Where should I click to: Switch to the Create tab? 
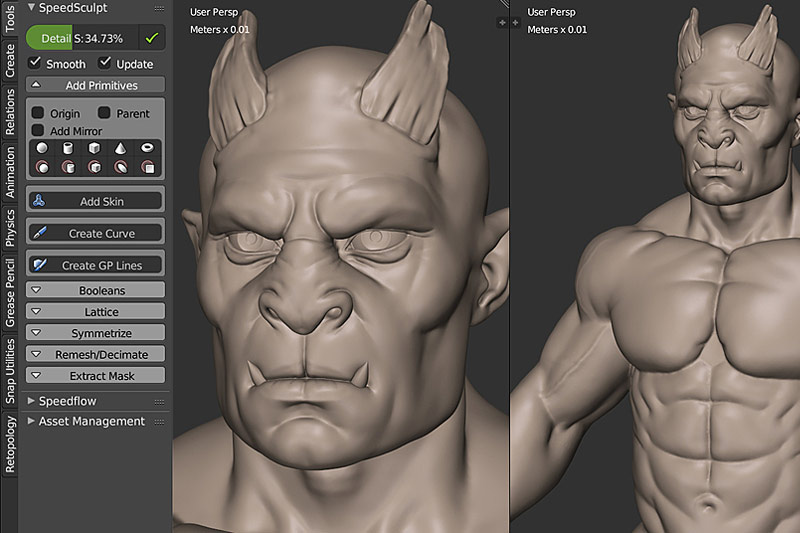9,60
